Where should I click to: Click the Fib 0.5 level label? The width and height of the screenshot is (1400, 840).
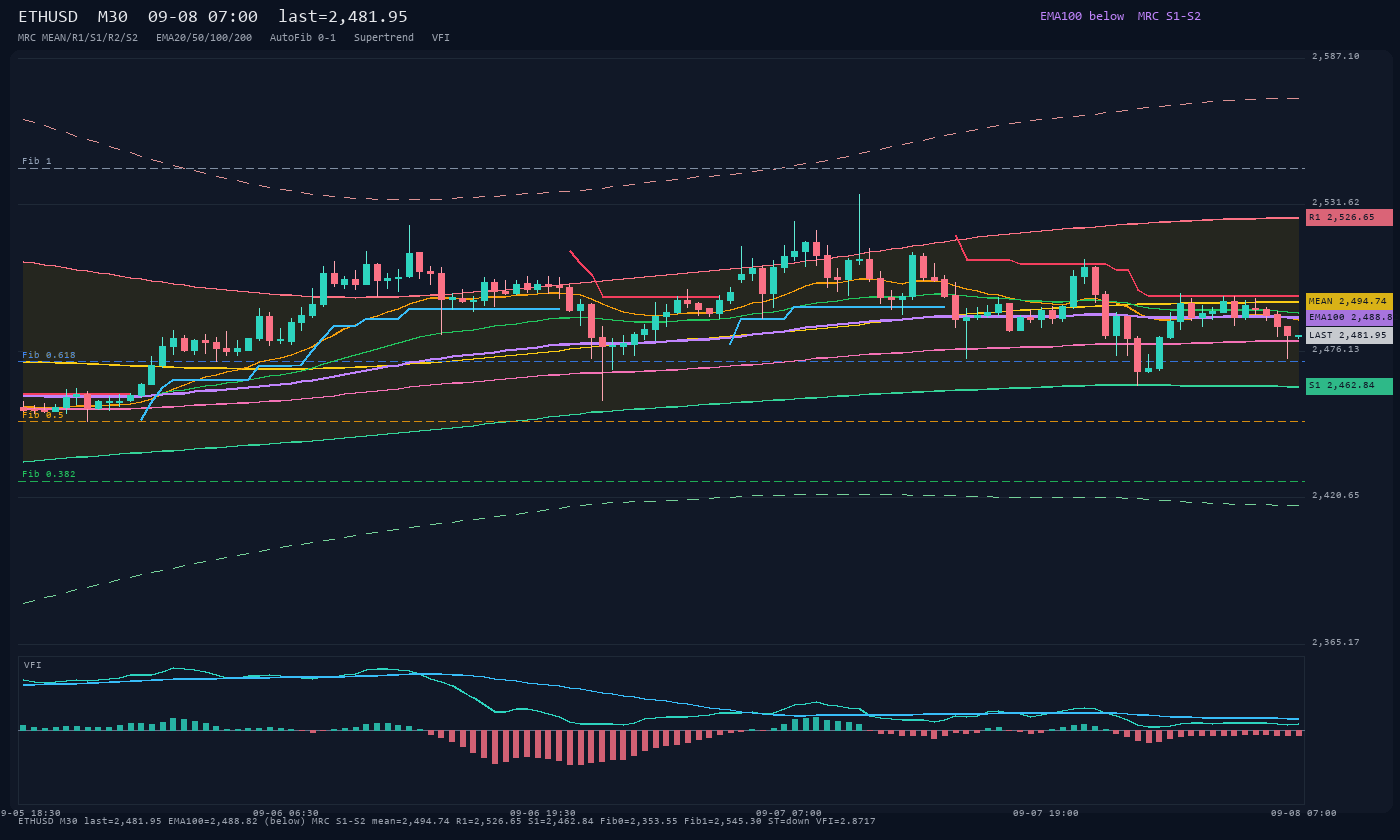43,414
